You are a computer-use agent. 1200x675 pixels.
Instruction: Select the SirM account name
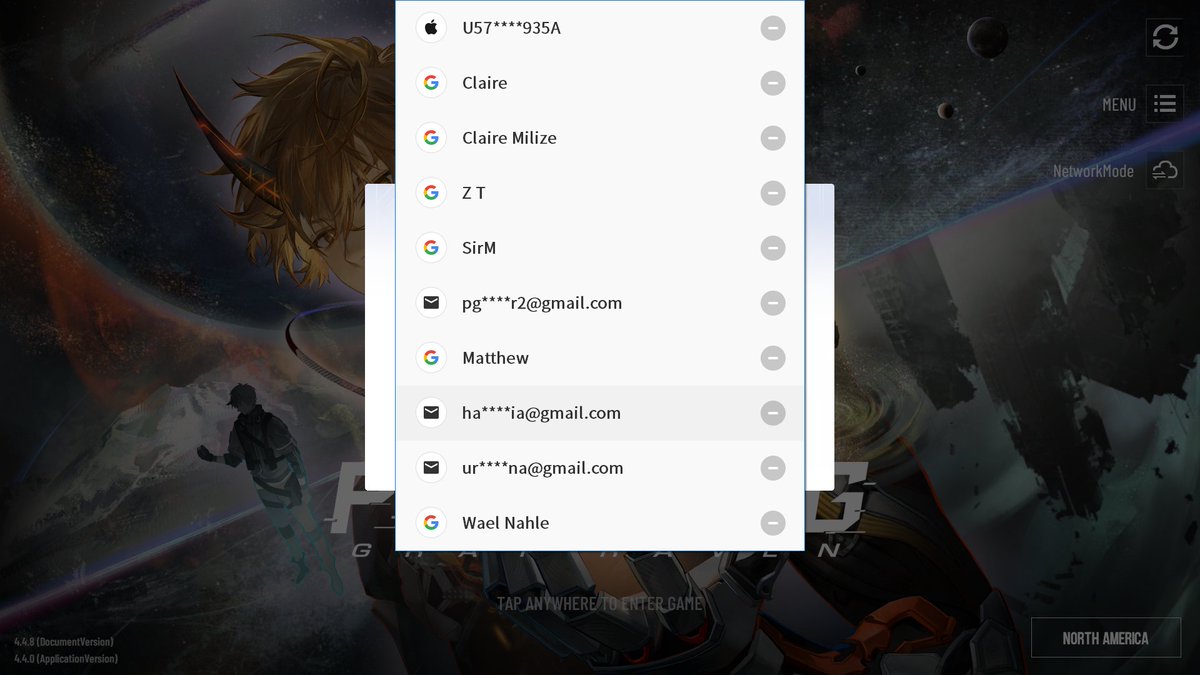coord(479,248)
